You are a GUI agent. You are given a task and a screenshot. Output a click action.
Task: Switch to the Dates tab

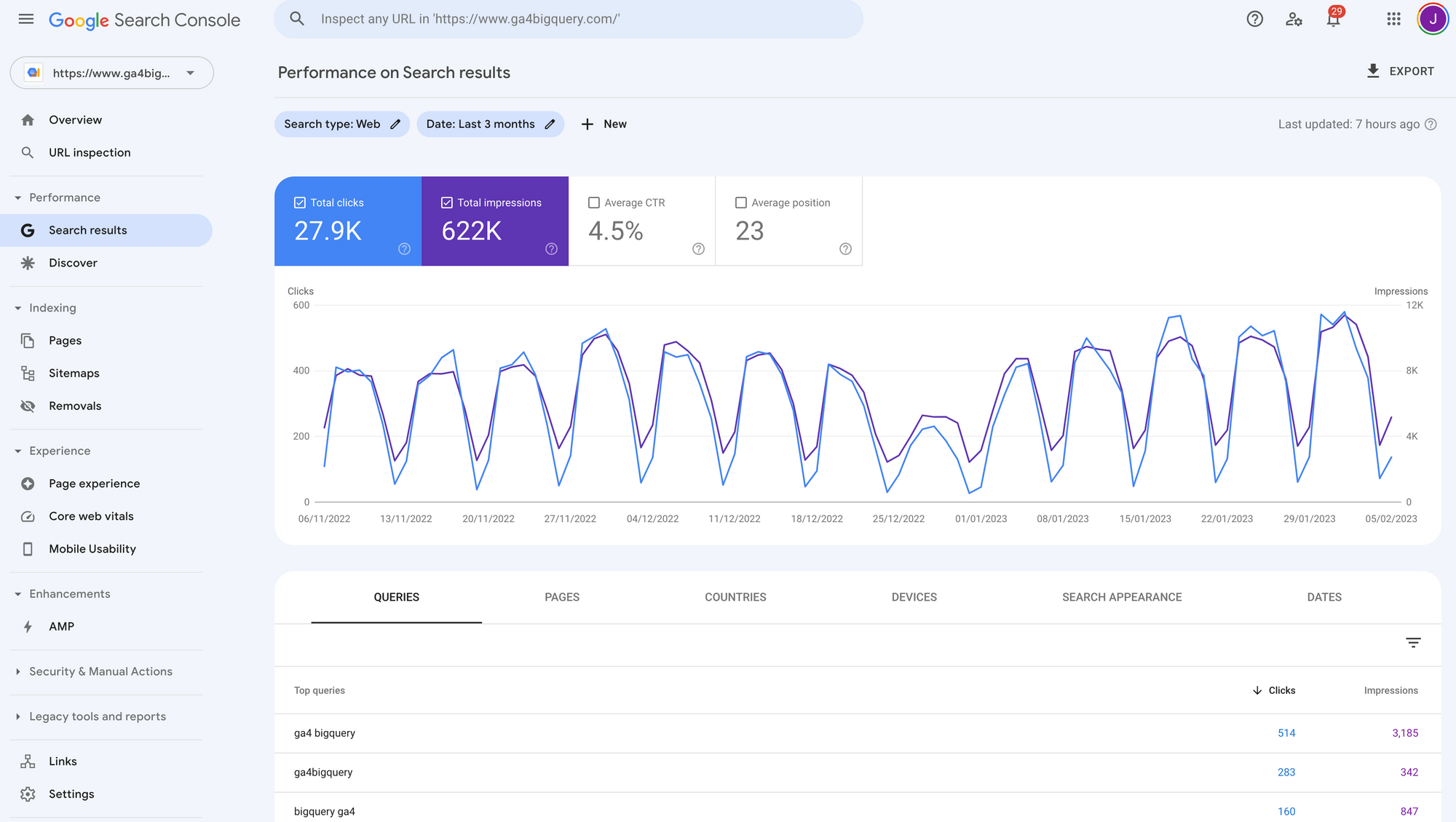pos(1324,597)
